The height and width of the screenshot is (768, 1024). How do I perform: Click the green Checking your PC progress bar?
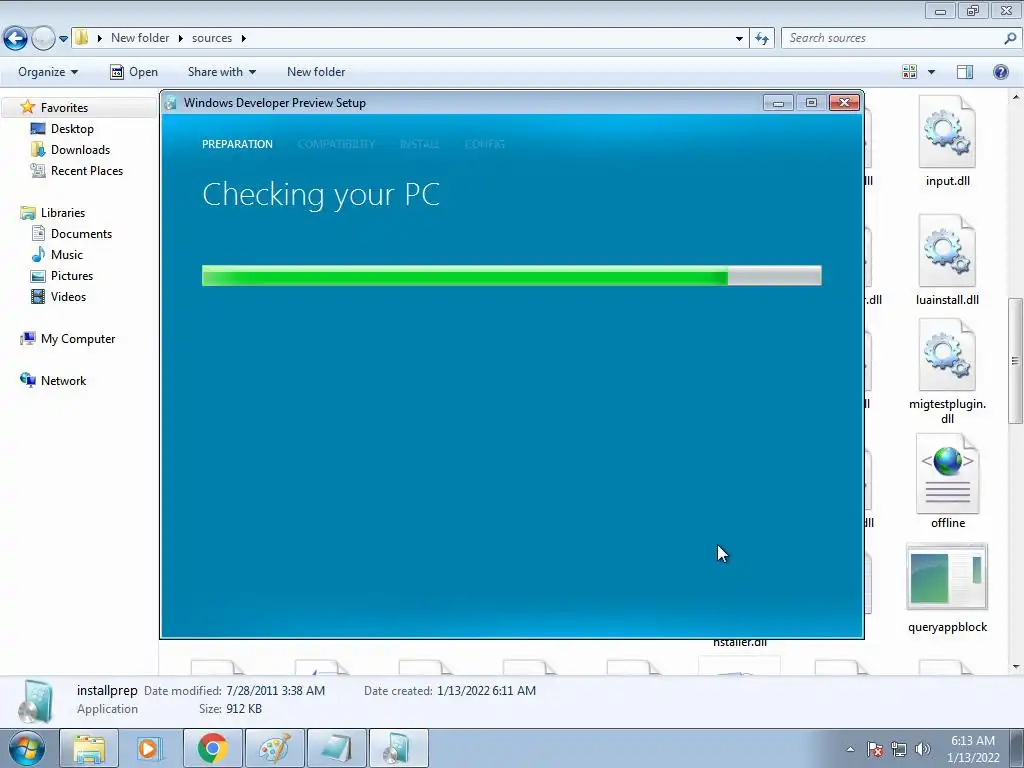click(x=511, y=276)
